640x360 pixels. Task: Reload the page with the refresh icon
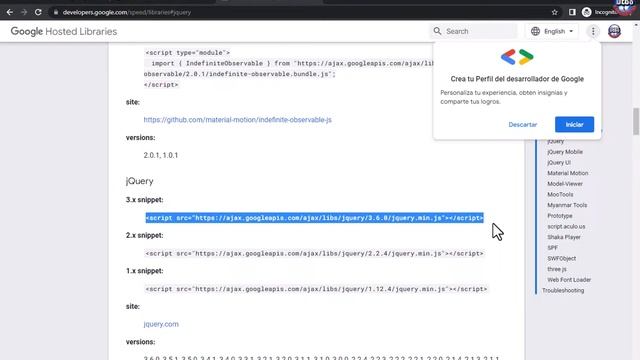point(38,12)
